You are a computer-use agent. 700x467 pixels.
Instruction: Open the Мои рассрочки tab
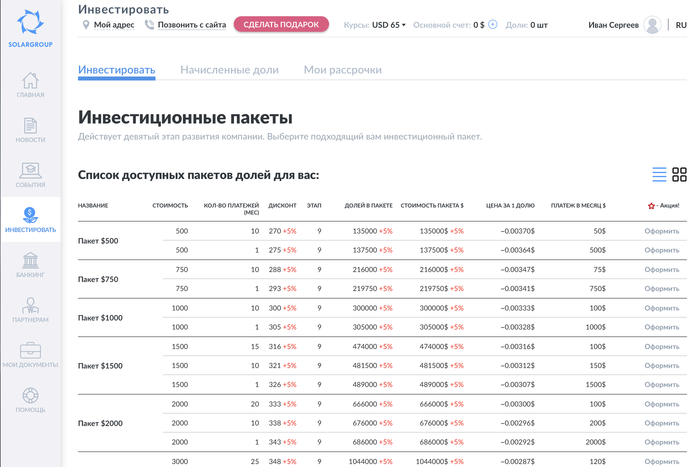(342, 70)
